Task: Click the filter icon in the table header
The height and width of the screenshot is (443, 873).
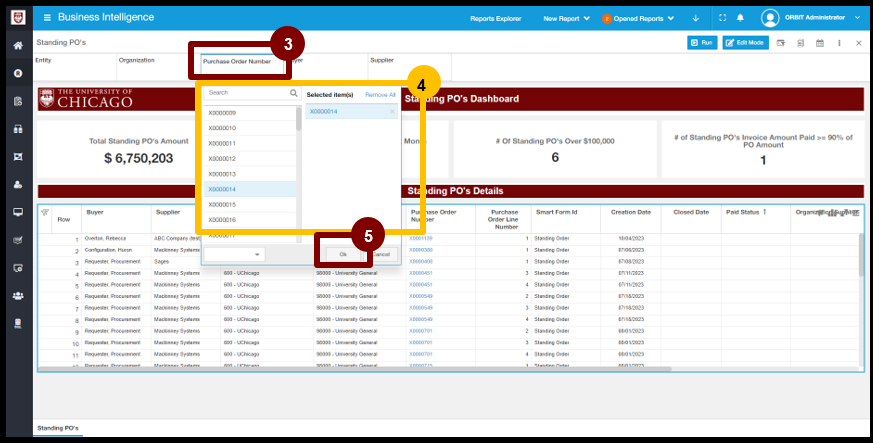Action: [45, 212]
